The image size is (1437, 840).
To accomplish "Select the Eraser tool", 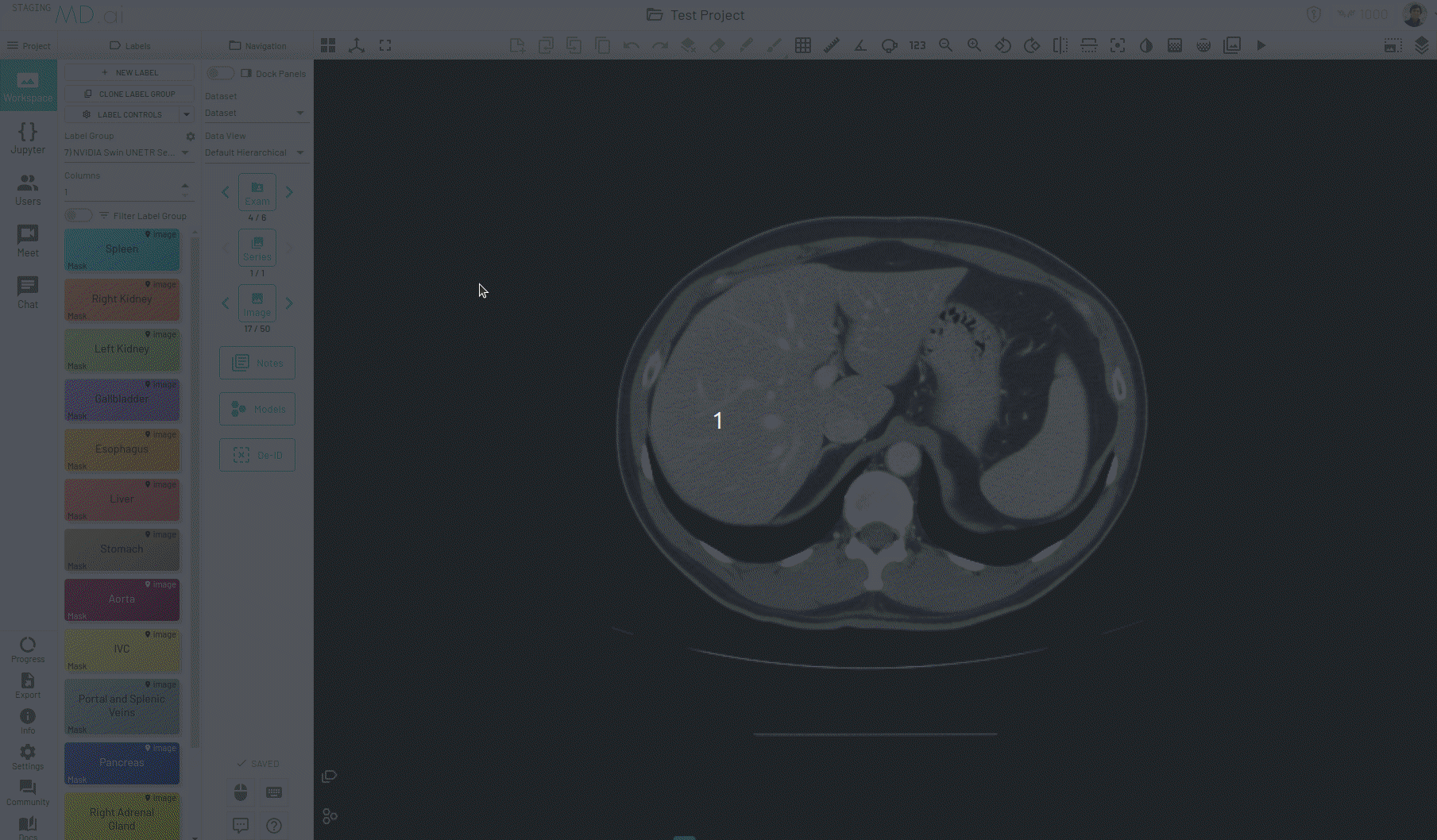I will click(717, 45).
